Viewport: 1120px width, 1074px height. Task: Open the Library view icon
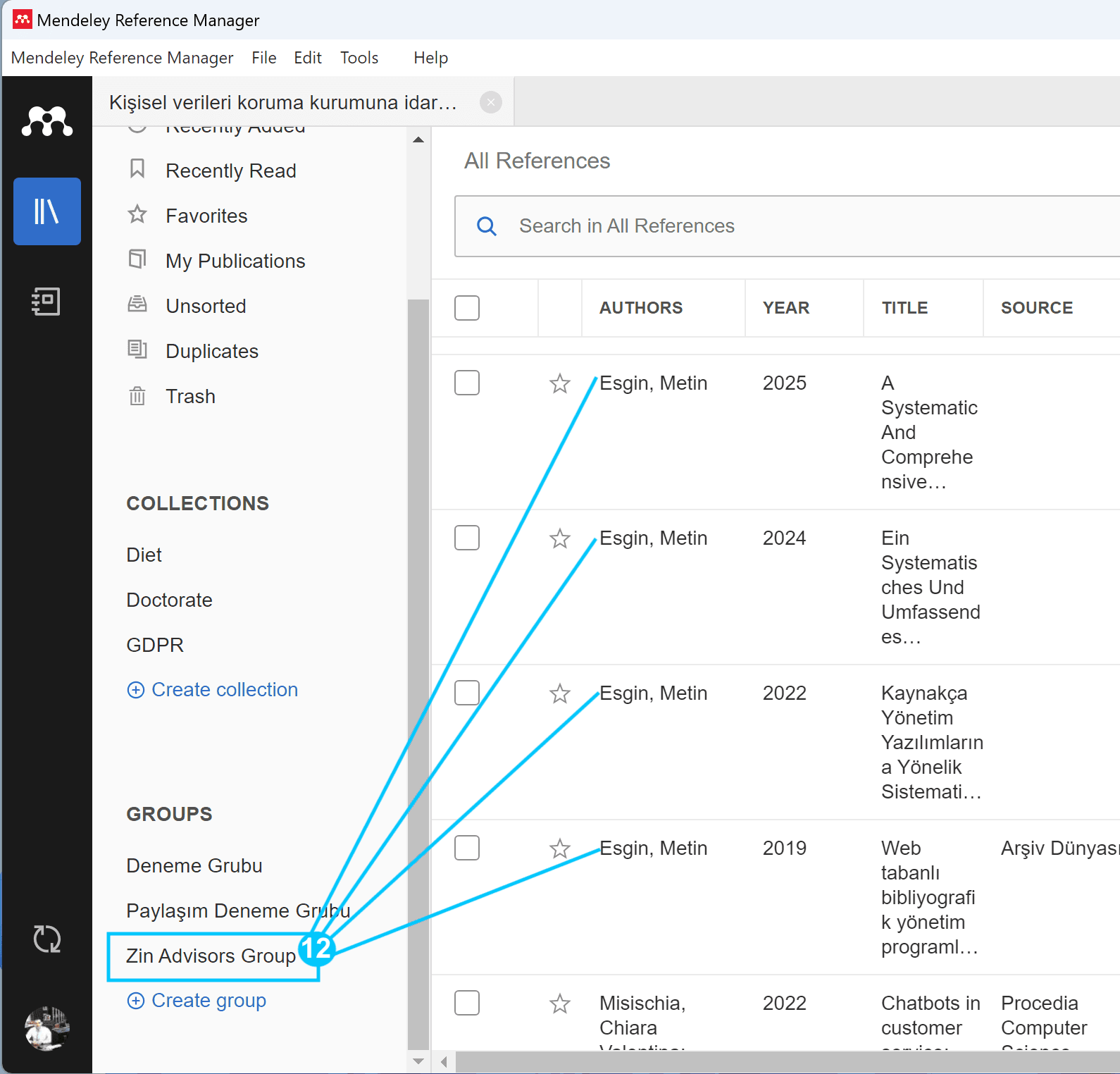(x=47, y=211)
